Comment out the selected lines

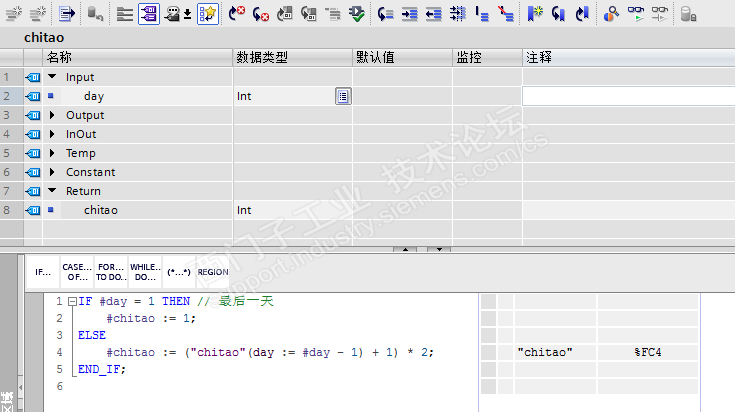(x=481, y=14)
